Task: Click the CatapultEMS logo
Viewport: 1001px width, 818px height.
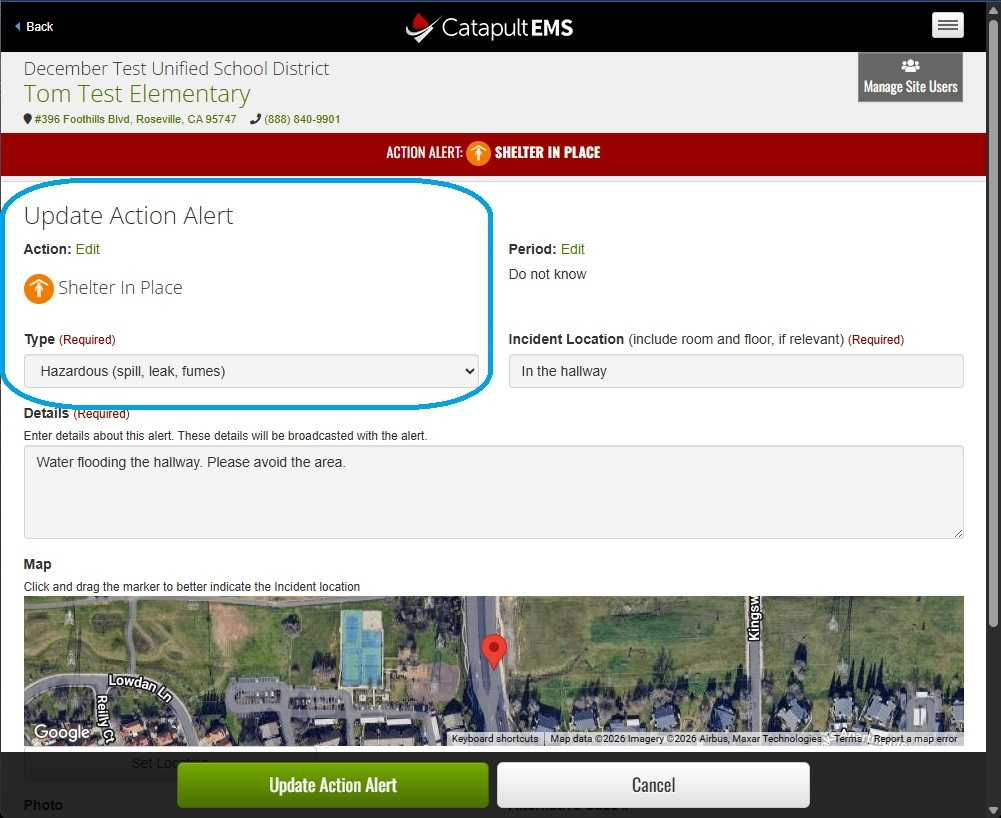Action: pyautogui.click(x=489, y=27)
